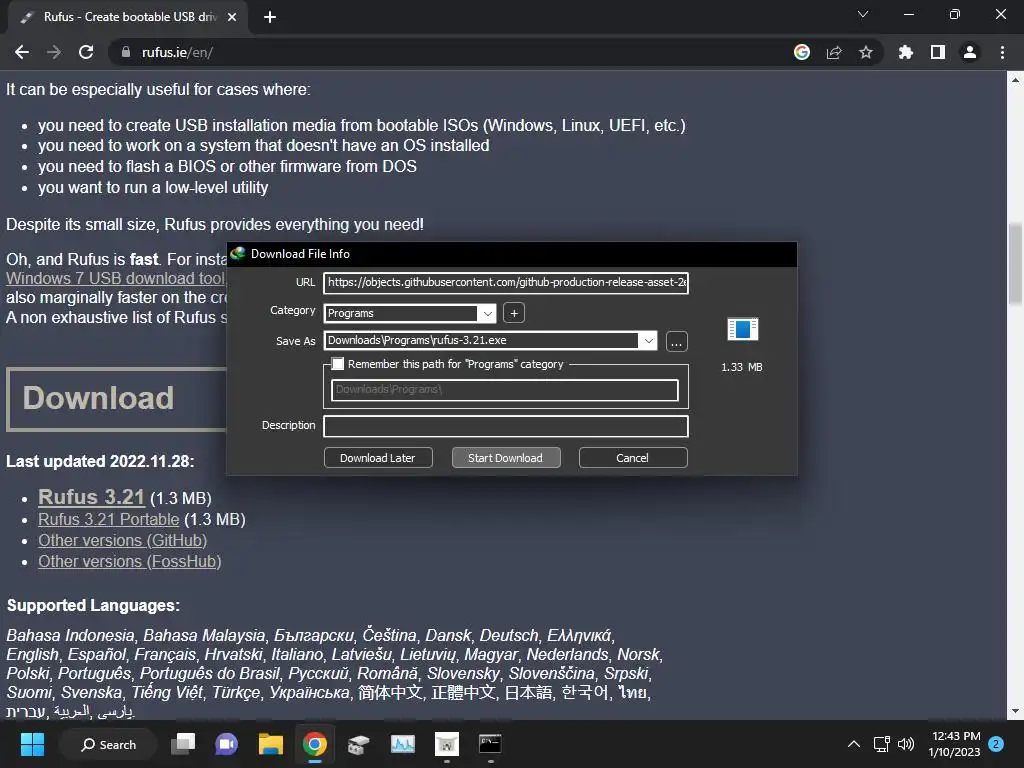The width and height of the screenshot is (1024, 768).
Task: Click the Download File Info dialog icon
Action: (x=238, y=253)
